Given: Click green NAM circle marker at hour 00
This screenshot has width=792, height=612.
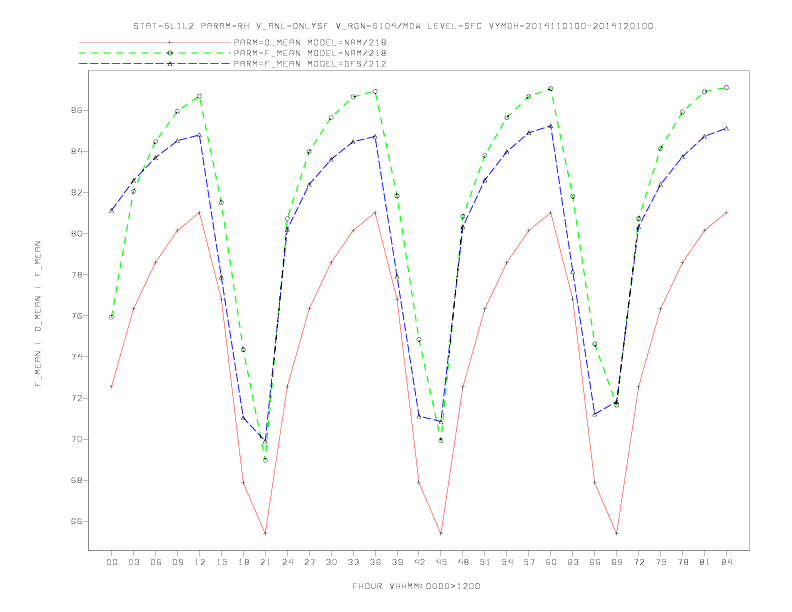Looking at the screenshot, I should point(112,317).
